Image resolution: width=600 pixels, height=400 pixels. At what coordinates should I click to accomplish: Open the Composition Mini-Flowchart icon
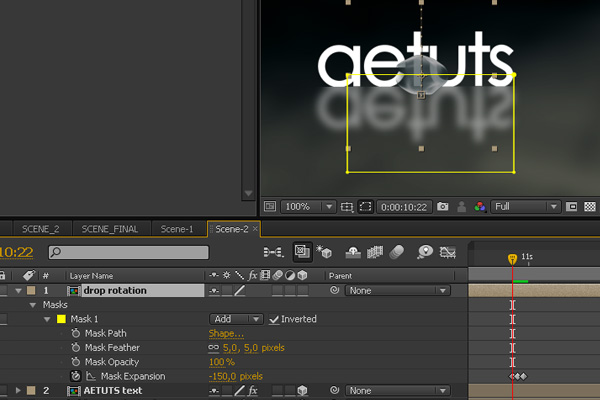pyautogui.click(x=273, y=252)
